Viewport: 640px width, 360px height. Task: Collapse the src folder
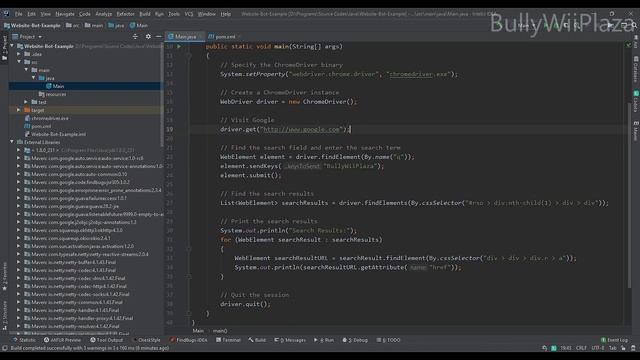pos(19,62)
